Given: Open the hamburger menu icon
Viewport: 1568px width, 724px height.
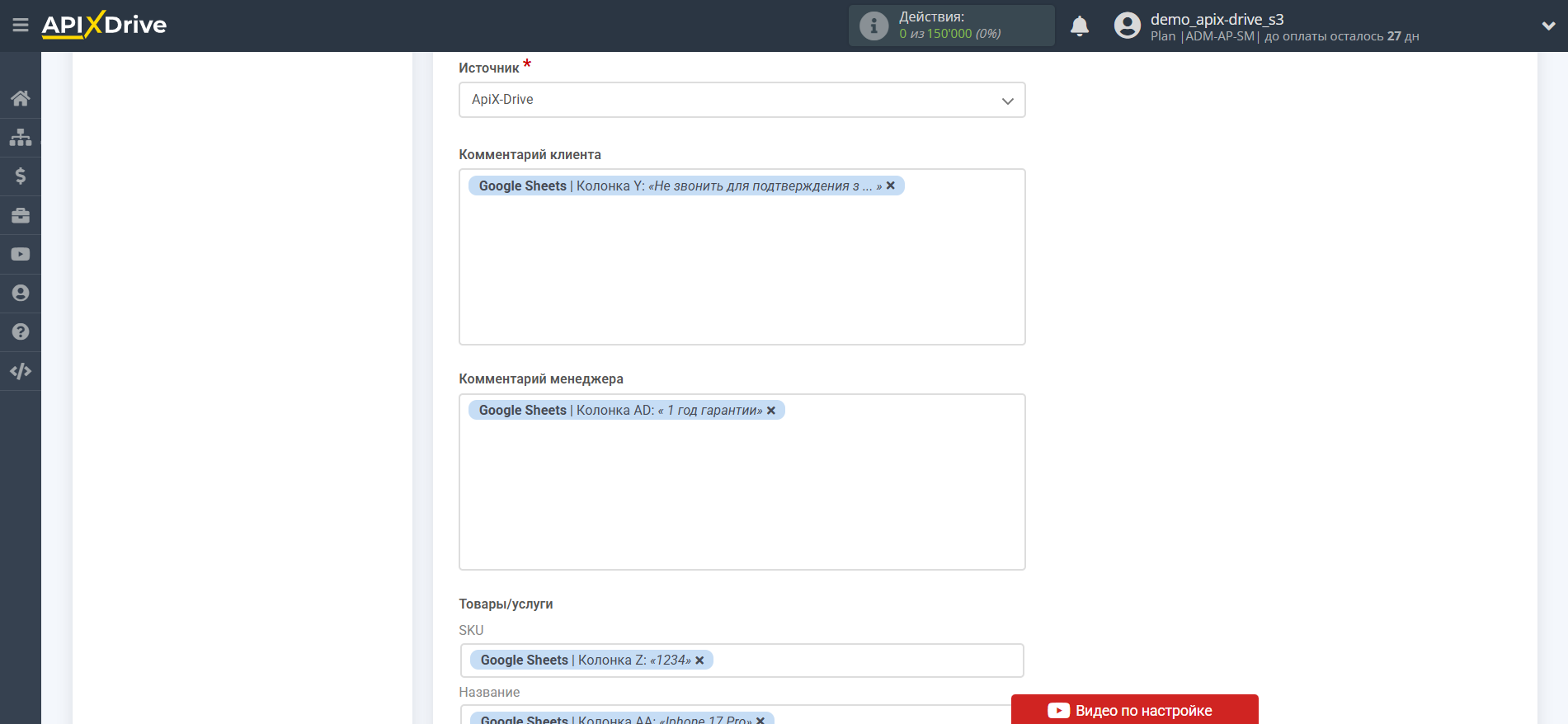Looking at the screenshot, I should pyautogui.click(x=21, y=25).
